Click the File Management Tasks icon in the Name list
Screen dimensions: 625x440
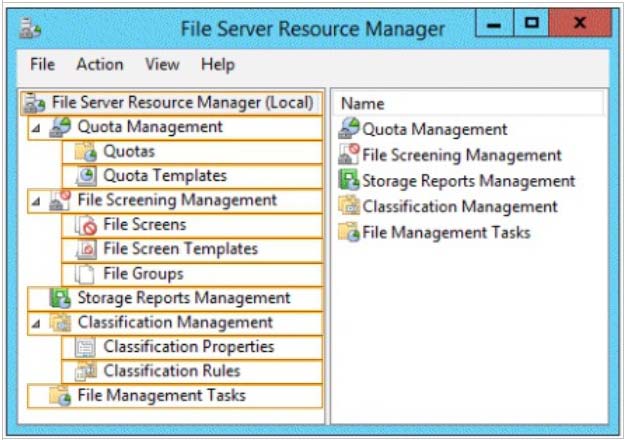[x=349, y=232]
